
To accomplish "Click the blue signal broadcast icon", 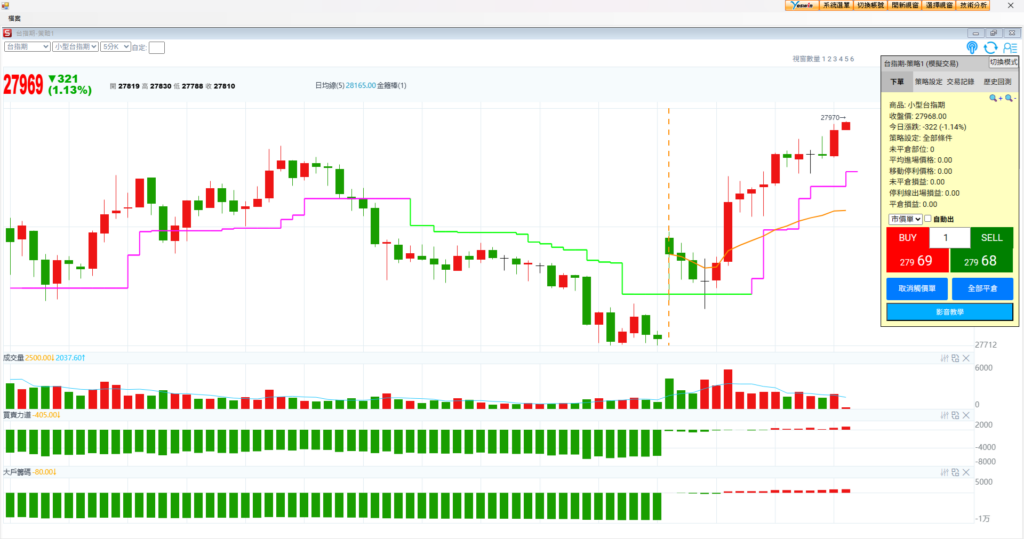I will pyautogui.click(x=972, y=47).
